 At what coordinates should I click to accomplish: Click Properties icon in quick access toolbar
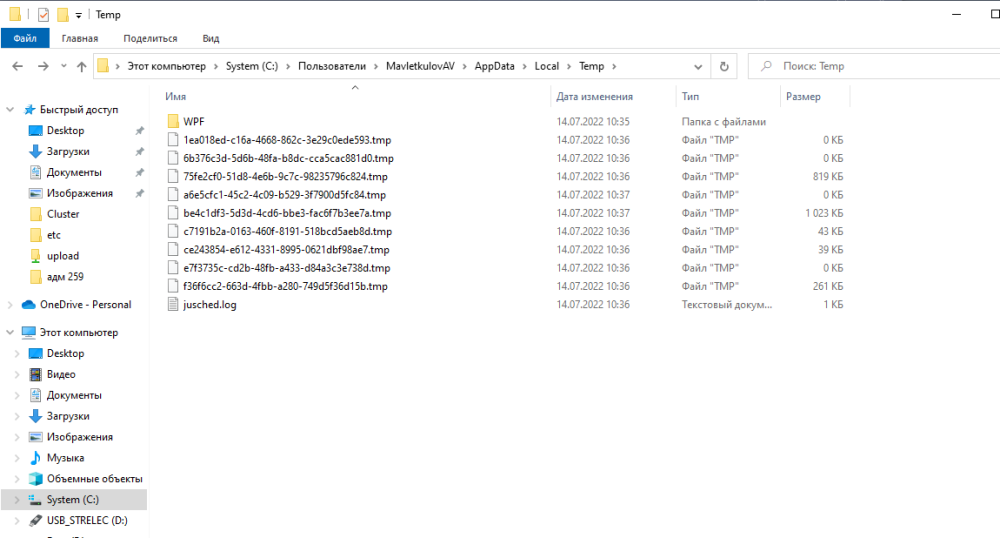pos(43,14)
